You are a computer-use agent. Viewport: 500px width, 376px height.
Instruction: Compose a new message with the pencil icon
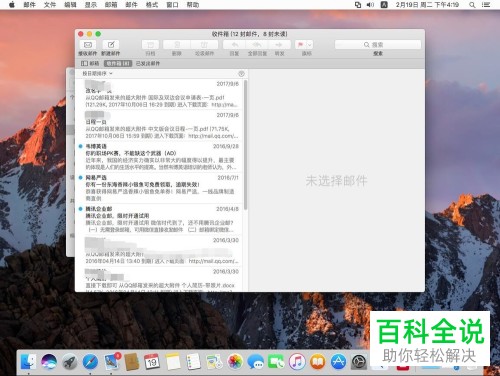[x=111, y=45]
